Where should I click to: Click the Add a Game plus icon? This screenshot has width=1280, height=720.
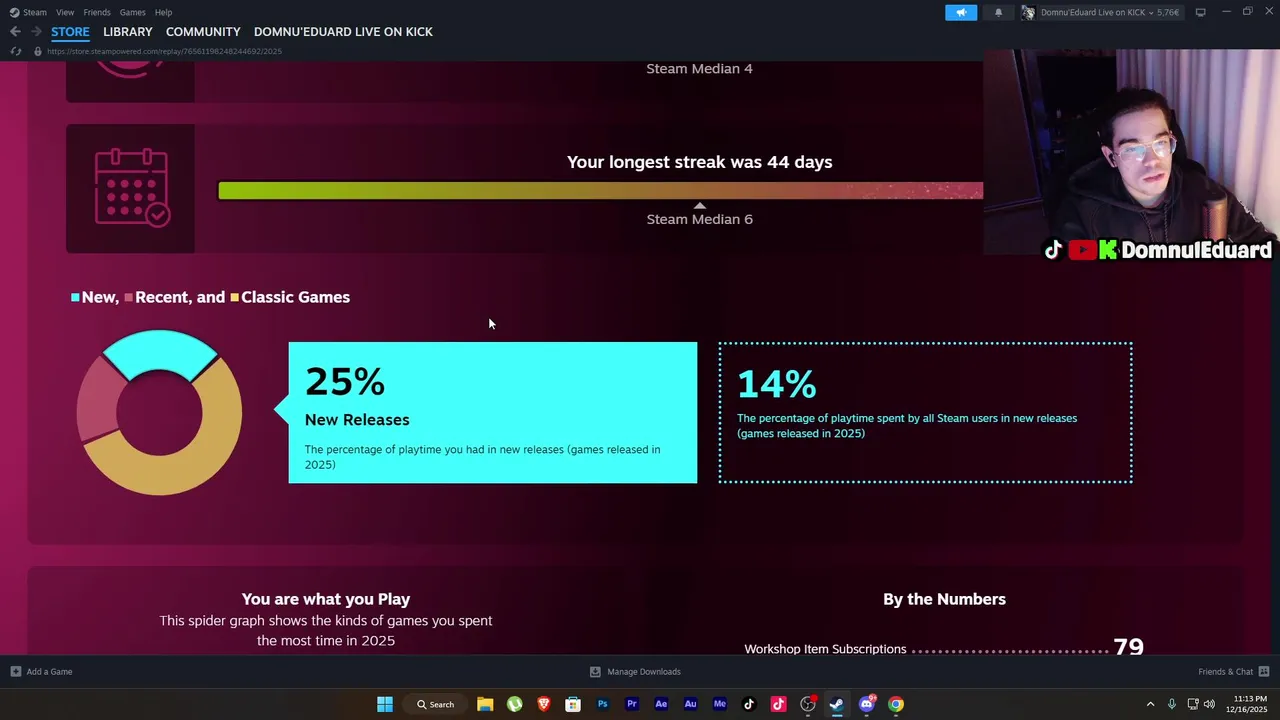(x=15, y=672)
